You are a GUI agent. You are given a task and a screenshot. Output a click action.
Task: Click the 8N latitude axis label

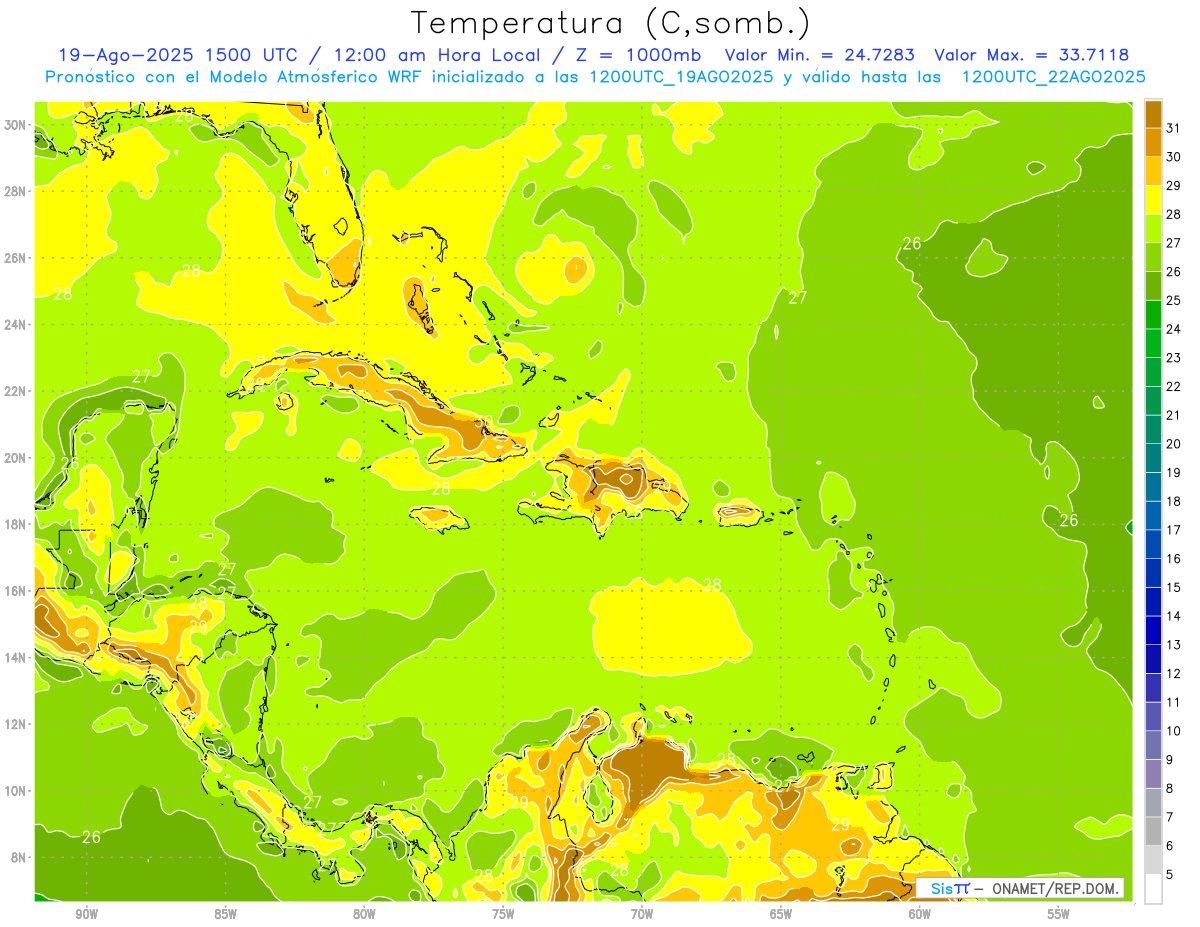pos(17,857)
